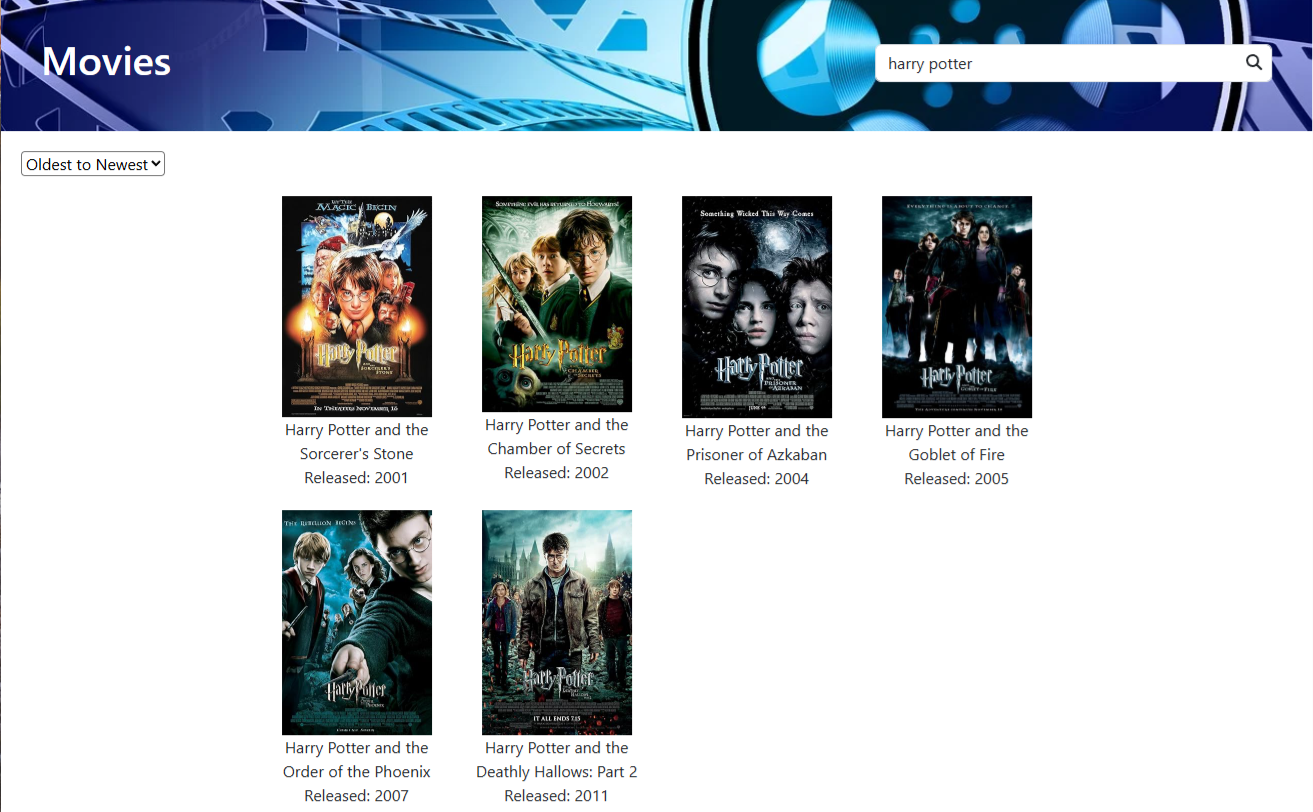Click the 'Released: 2001' text
Screen dimensions: 1313x812
[x=357, y=478]
